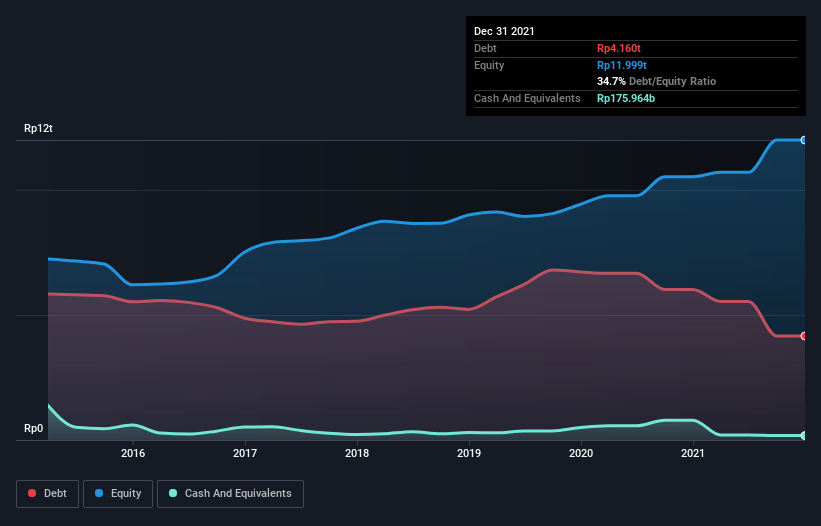The width and height of the screenshot is (821, 526).
Task: Toggle the Debt series legend button
Action: point(48,494)
